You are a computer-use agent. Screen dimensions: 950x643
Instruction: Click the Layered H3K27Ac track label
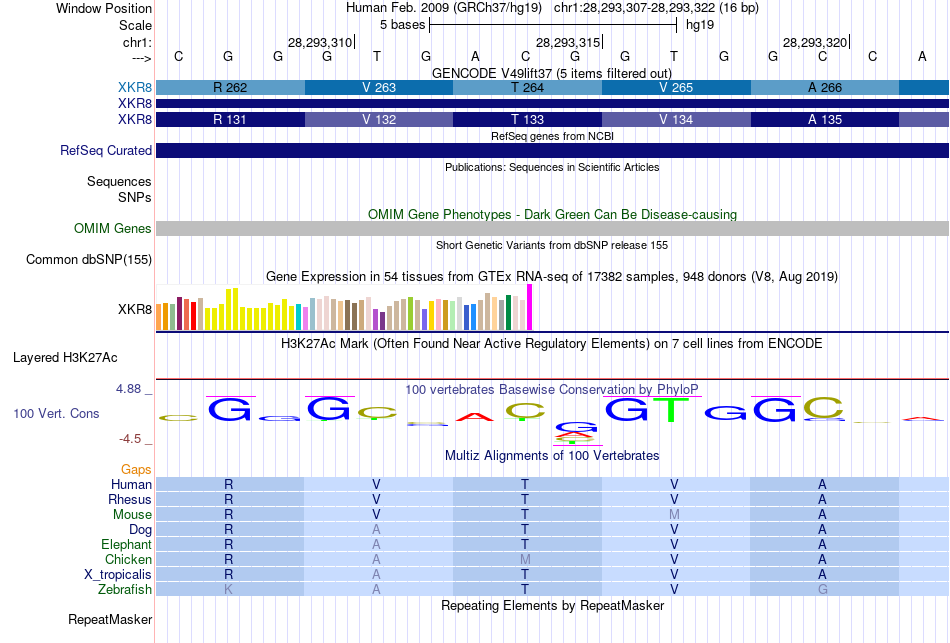(x=65, y=358)
